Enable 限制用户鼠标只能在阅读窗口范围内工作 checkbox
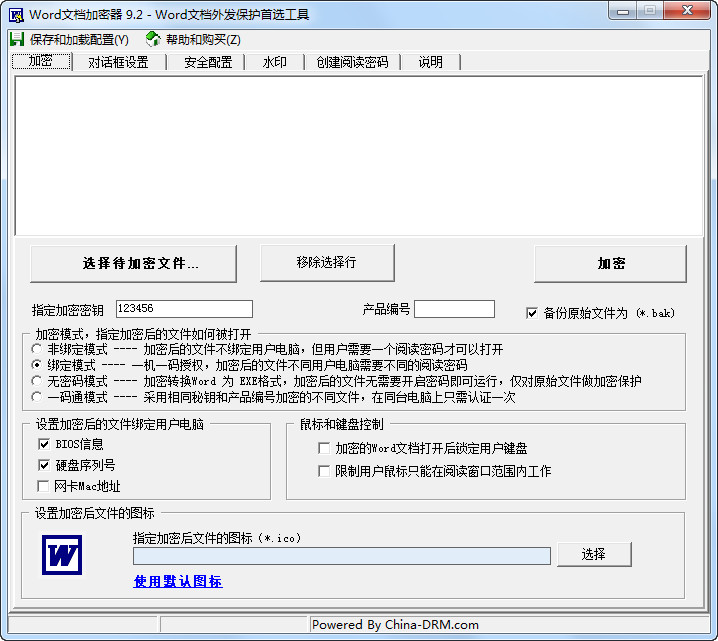Screen dimensions: 718x641 pyautogui.click(x=324, y=471)
